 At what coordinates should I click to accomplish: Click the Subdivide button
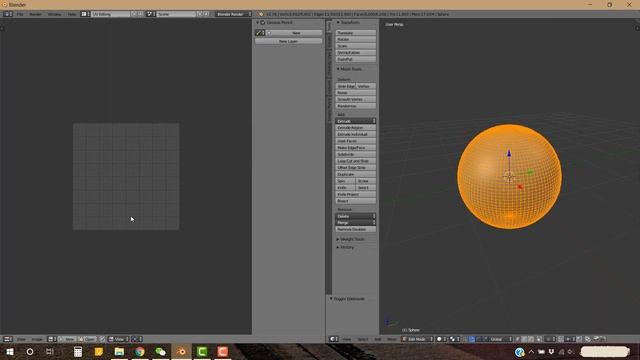pyautogui.click(x=356, y=154)
